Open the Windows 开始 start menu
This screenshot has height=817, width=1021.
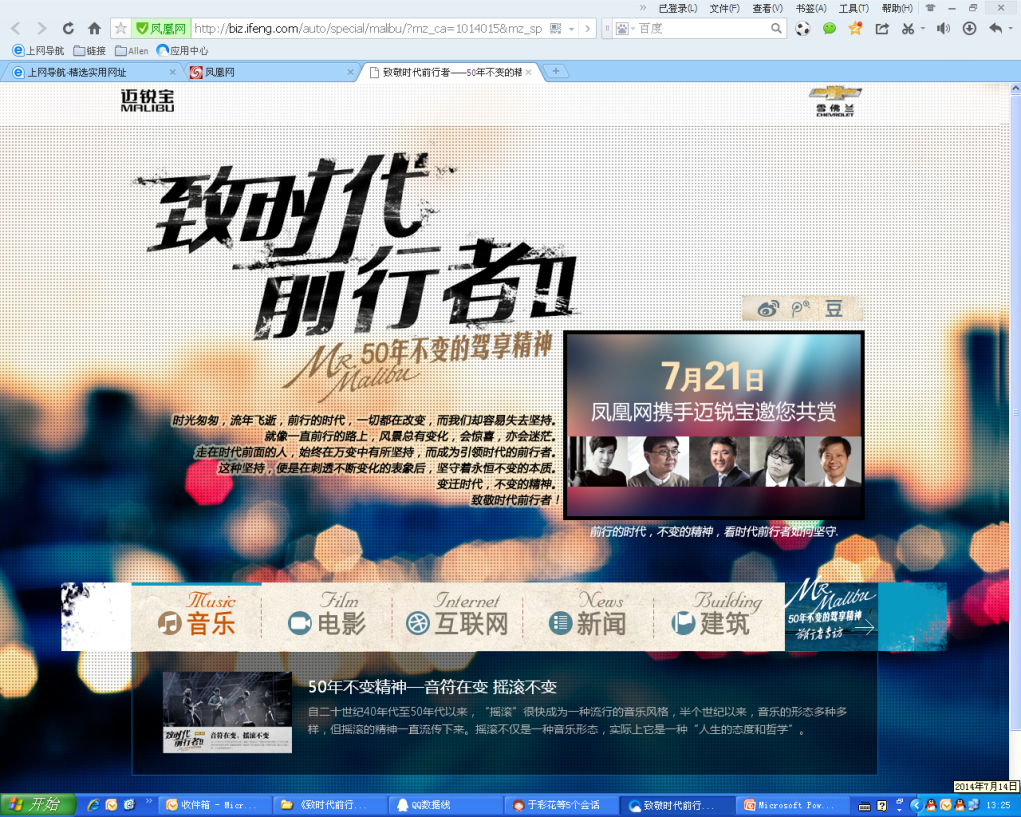click(x=36, y=805)
